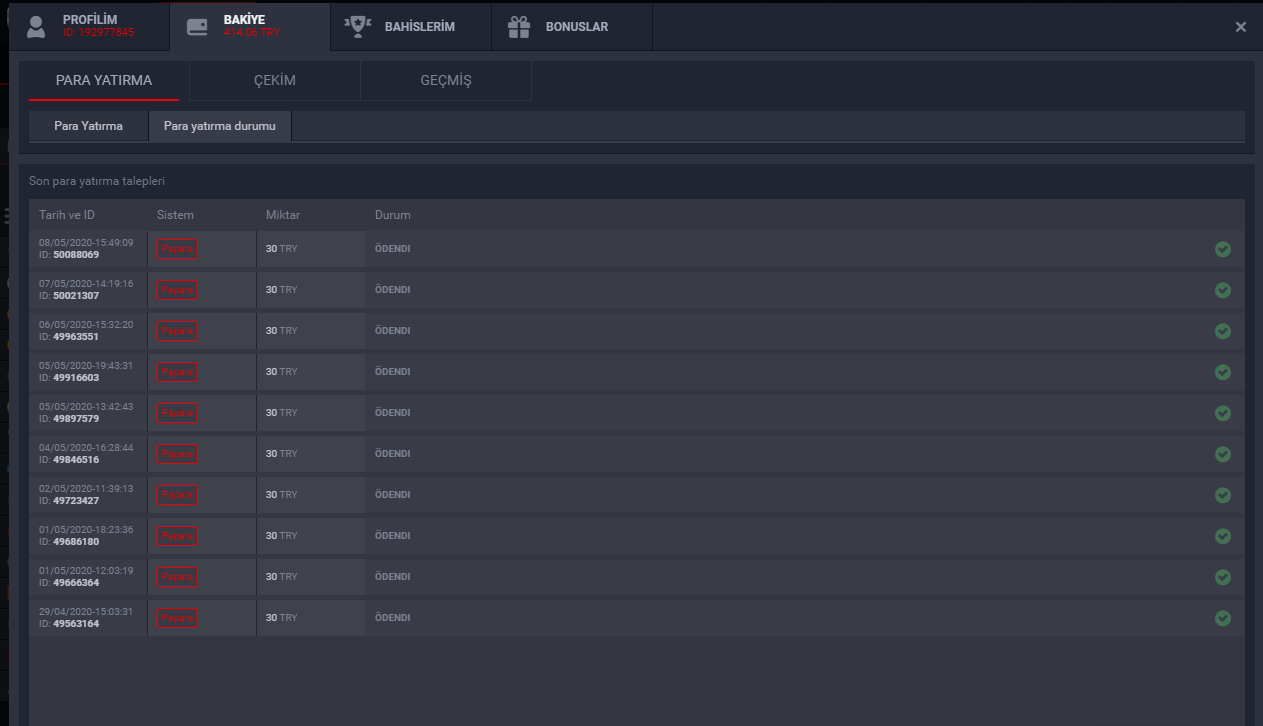
Task: Click profile ID 192977845 text
Action: pos(98,33)
